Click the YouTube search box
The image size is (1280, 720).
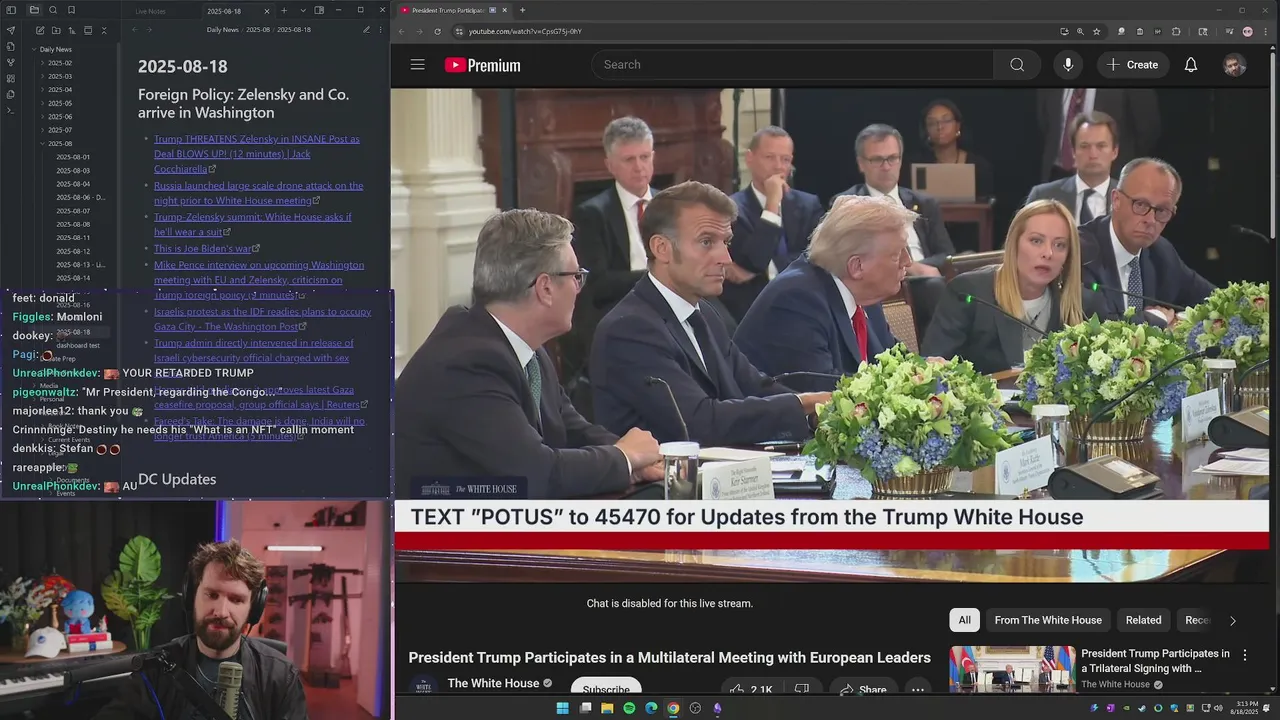(792, 65)
